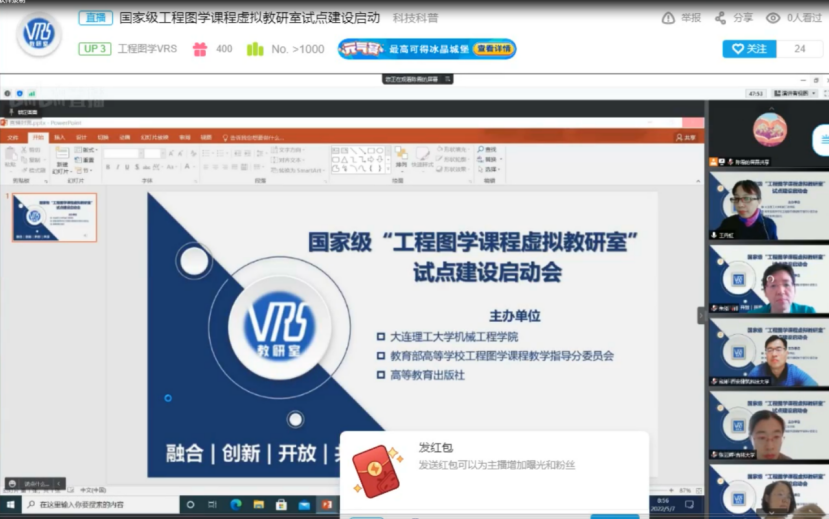Toggle bold formatting in PowerPoint ribbon
The image size is (829, 519).
pos(107,167)
